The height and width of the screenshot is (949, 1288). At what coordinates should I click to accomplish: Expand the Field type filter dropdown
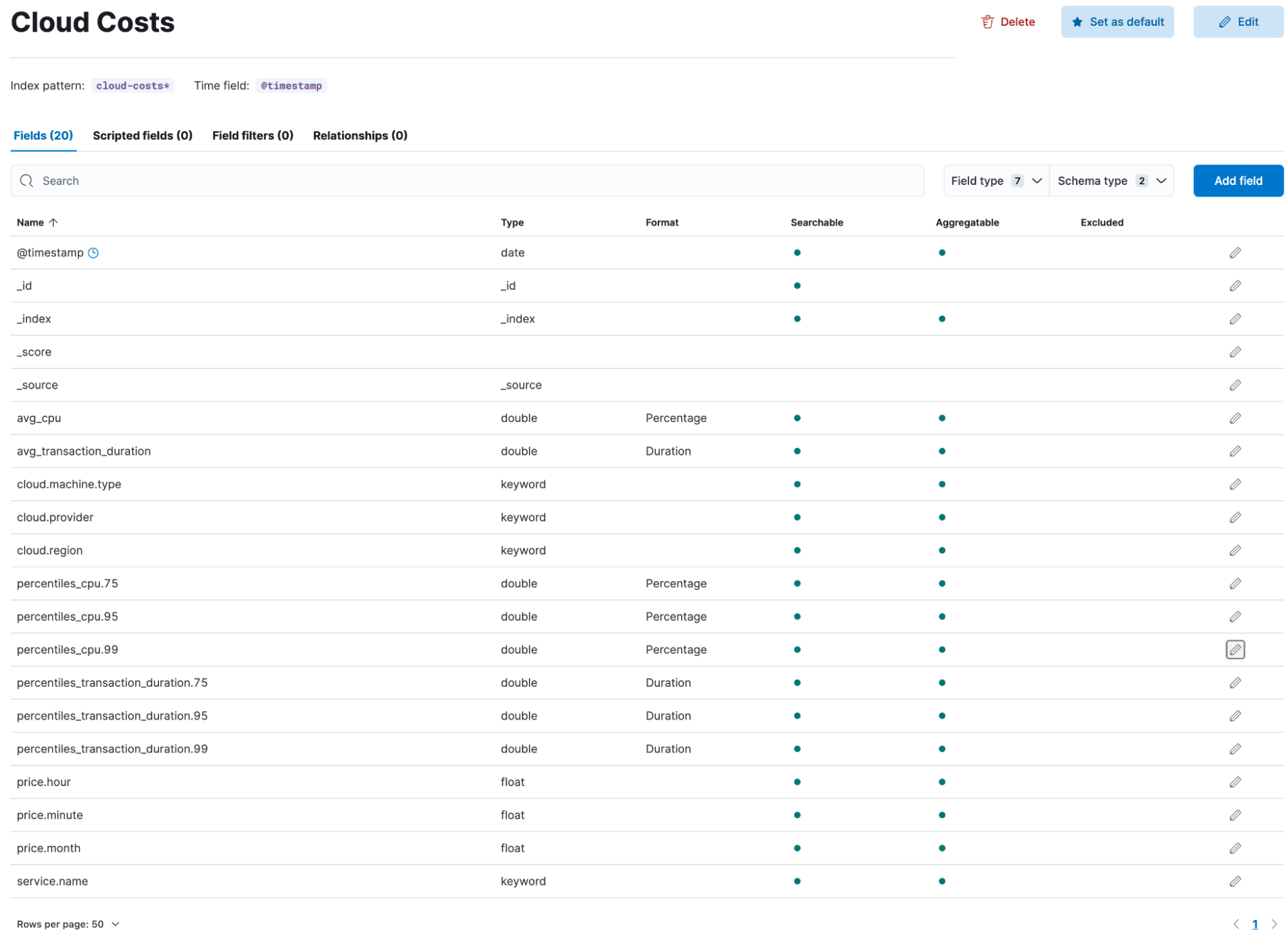995,180
